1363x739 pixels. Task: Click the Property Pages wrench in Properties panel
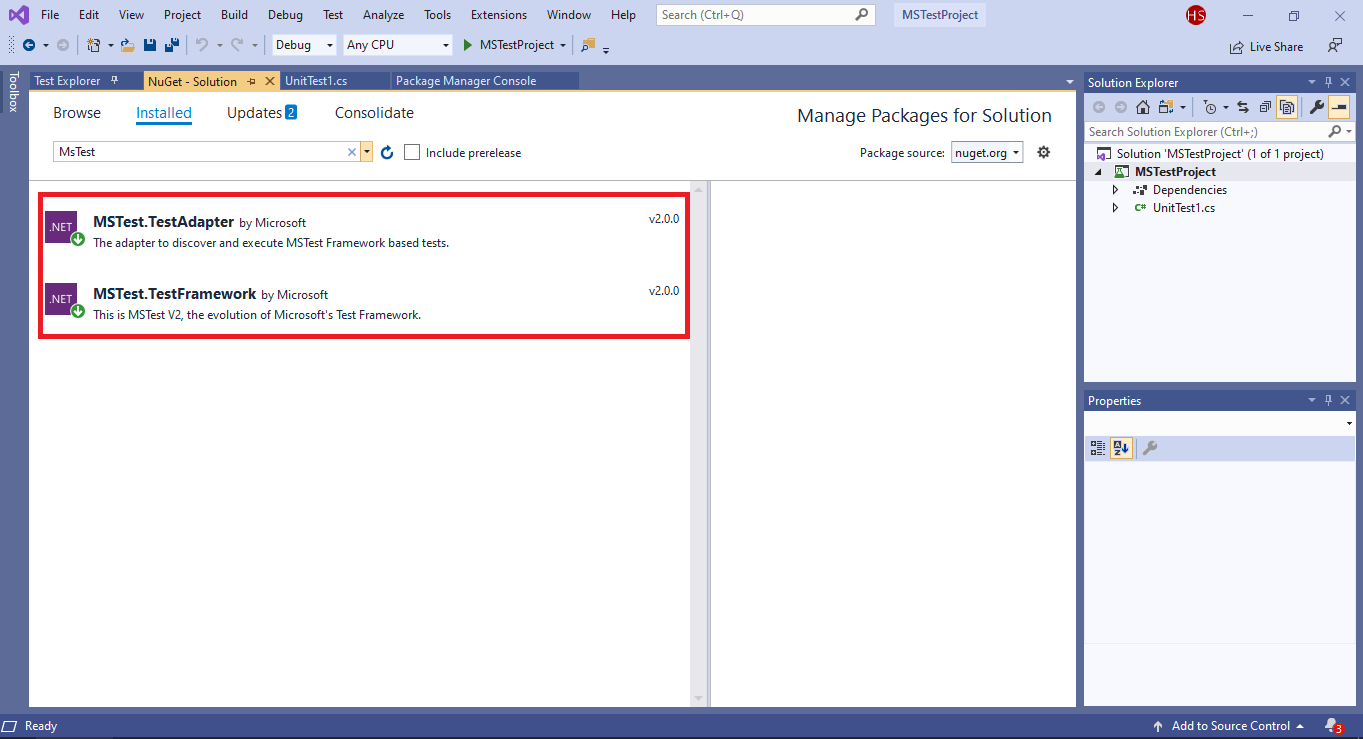pos(1150,449)
